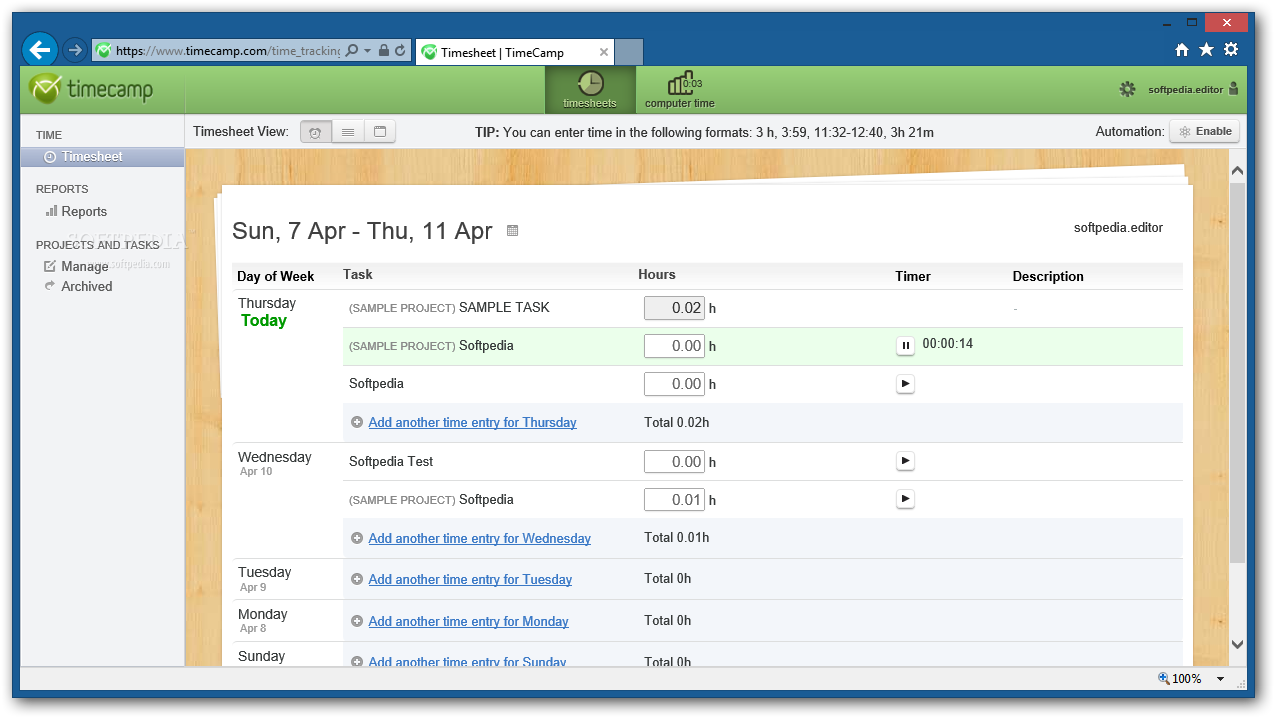The width and height of the screenshot is (1275, 718).
Task: Click the Reports bar chart icon in sidebar
Action: pyautogui.click(x=51, y=211)
